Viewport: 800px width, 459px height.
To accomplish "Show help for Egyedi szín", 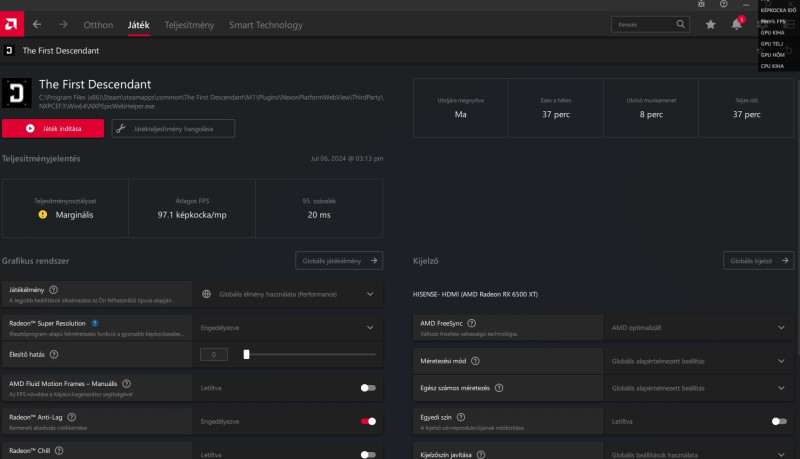I will tap(461, 417).
